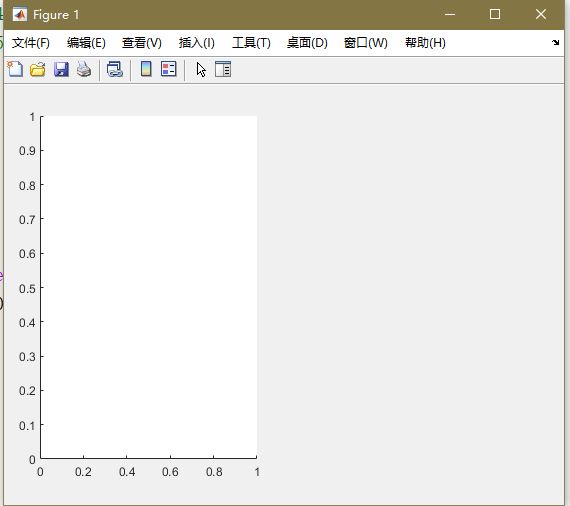
Task: Close the Figure 1 window
Action: click(541, 15)
